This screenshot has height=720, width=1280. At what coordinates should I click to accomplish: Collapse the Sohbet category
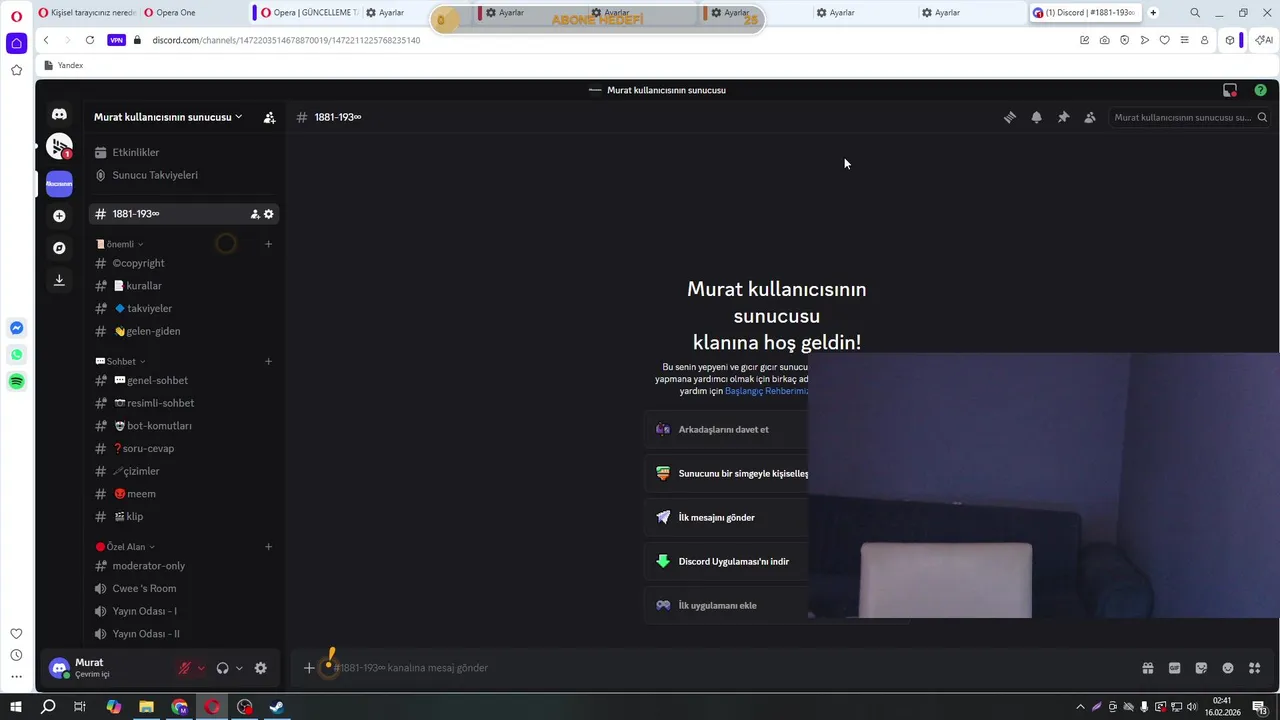point(121,361)
